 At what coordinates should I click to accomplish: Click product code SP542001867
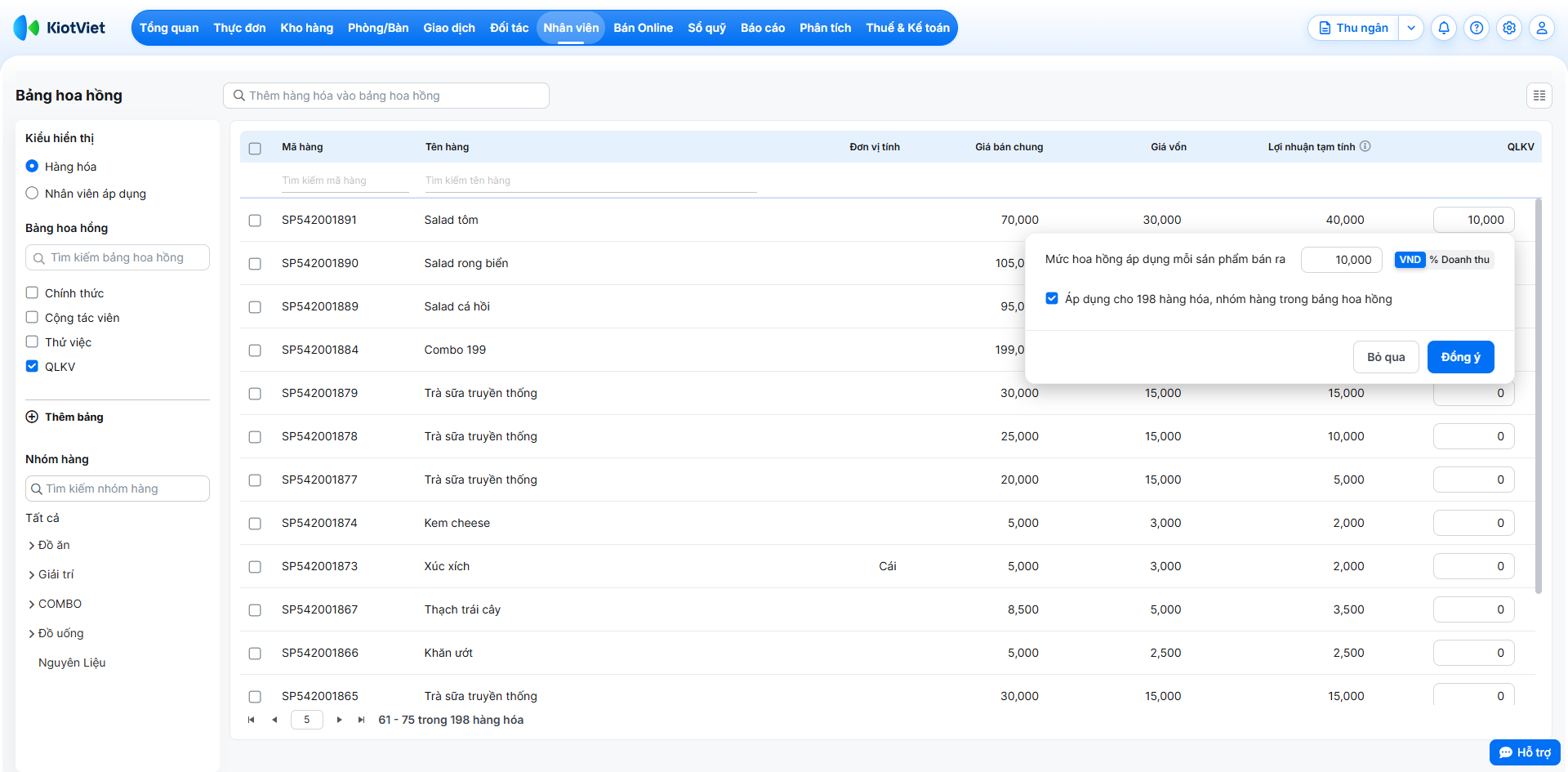coord(319,609)
